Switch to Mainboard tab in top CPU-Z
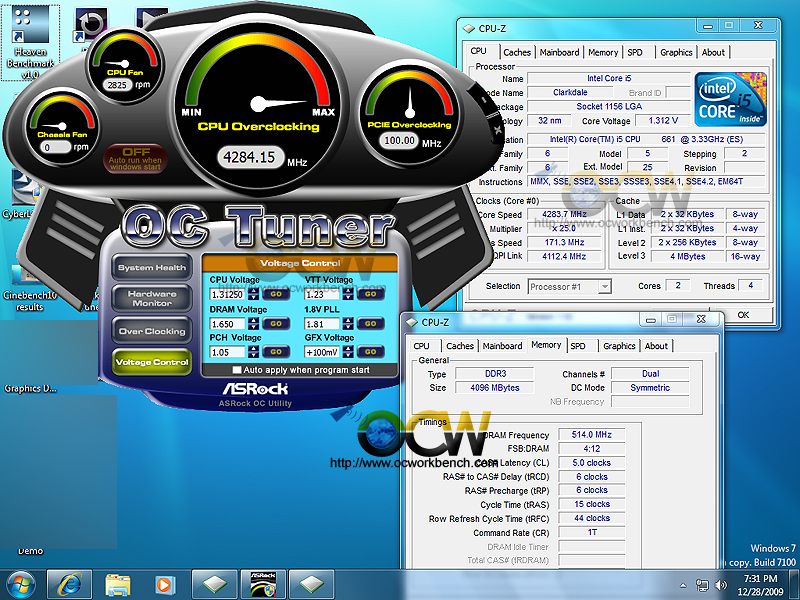This screenshot has height=600, width=800. (559, 52)
